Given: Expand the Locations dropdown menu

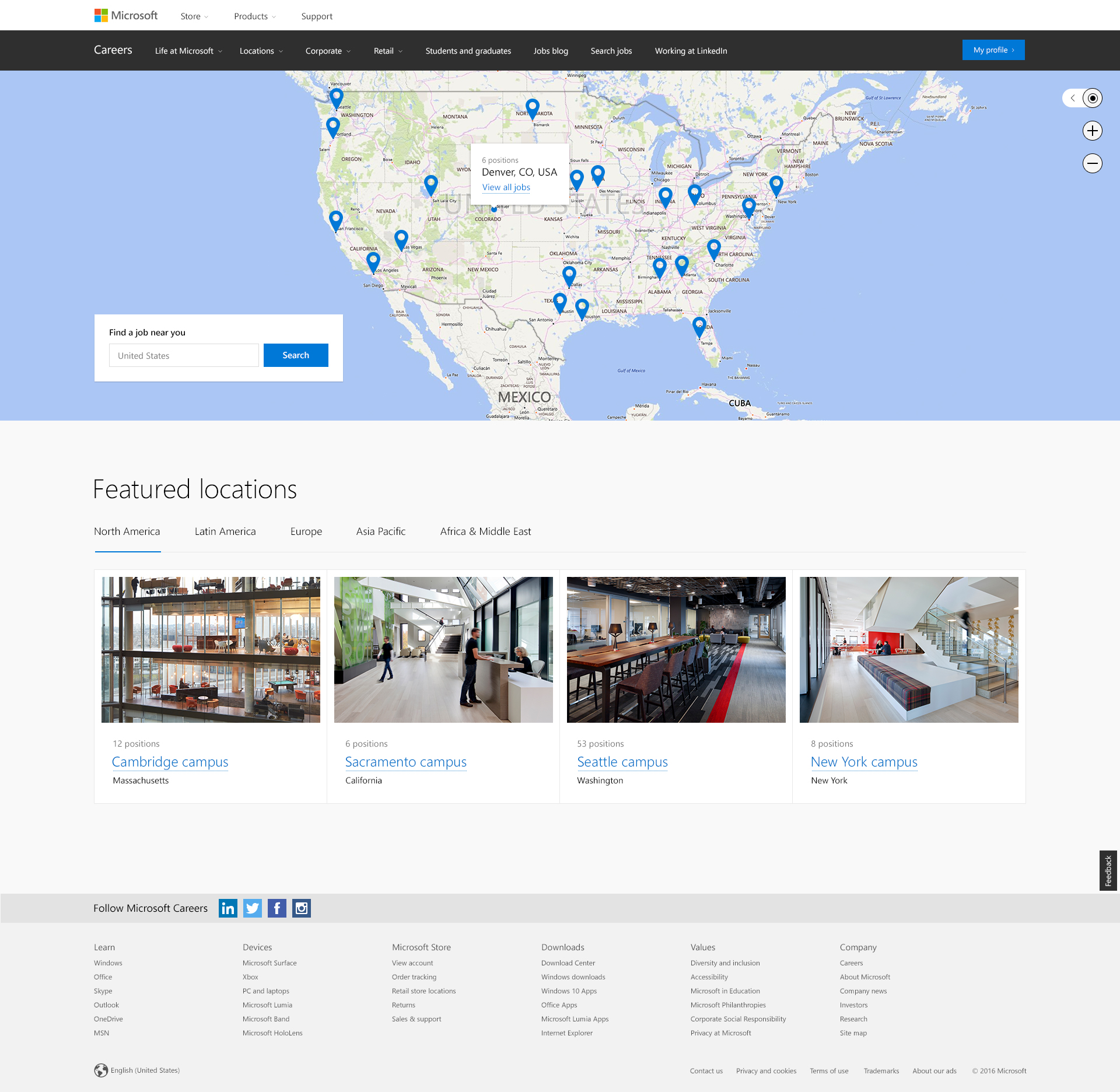Looking at the screenshot, I should (261, 51).
